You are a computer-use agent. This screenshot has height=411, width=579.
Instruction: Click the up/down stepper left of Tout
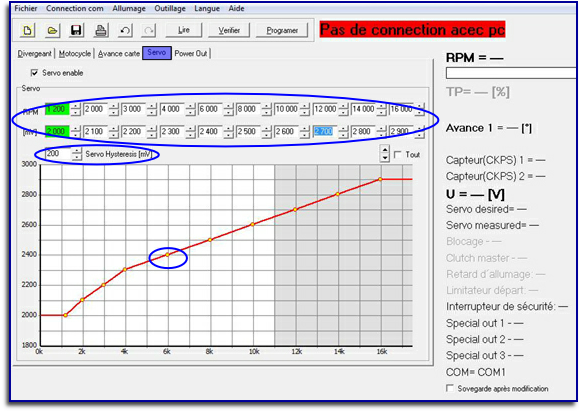(x=384, y=154)
